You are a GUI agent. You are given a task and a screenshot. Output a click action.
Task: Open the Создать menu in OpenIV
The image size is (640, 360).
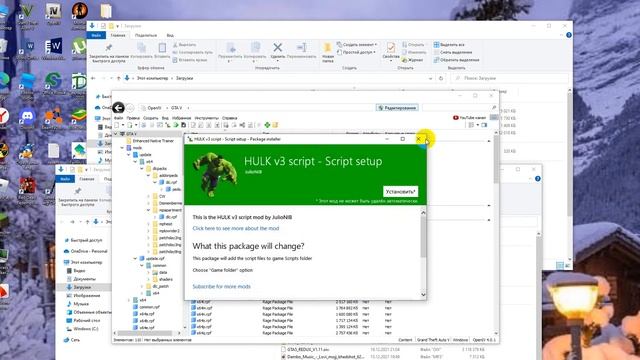pyautogui.click(x=151, y=118)
